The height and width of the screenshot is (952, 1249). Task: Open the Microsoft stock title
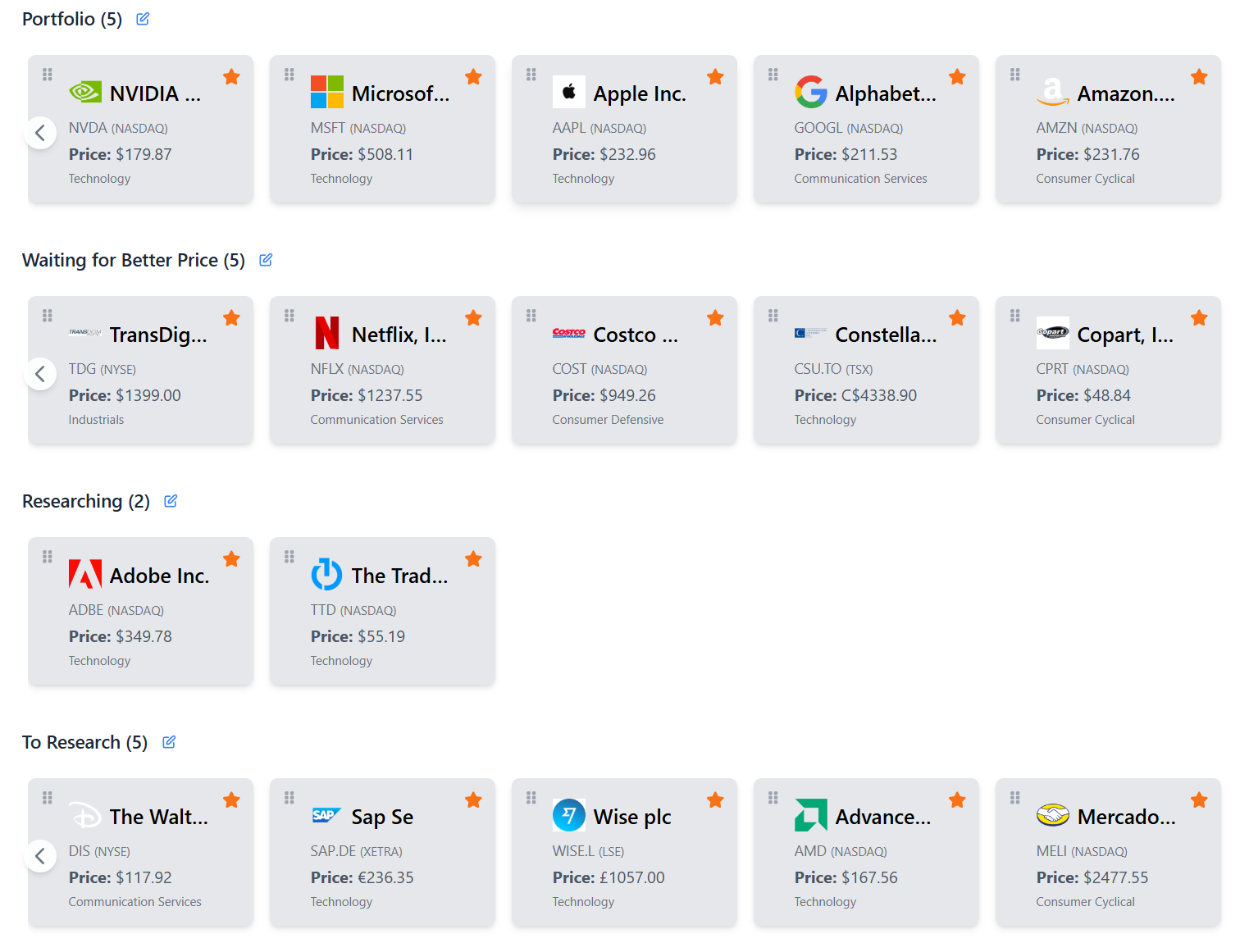click(400, 93)
